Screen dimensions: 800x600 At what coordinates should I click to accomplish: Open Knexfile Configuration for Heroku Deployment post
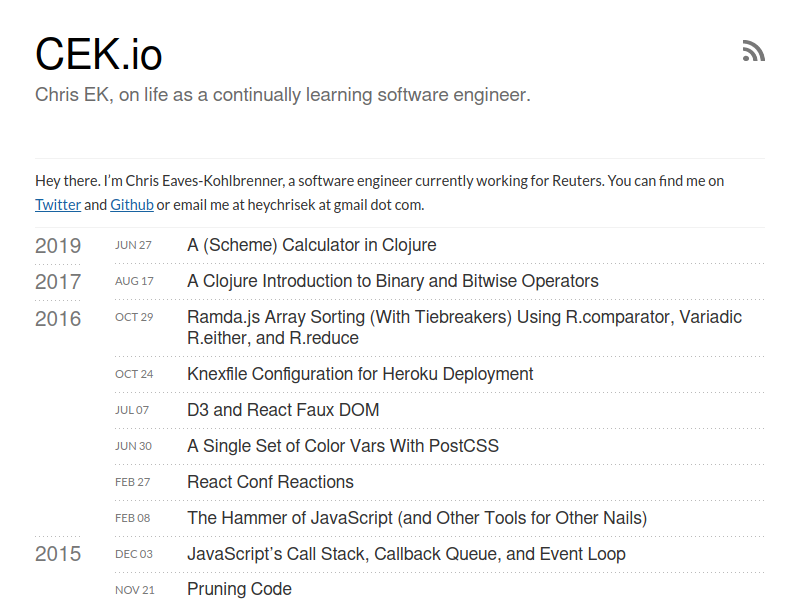(x=360, y=374)
